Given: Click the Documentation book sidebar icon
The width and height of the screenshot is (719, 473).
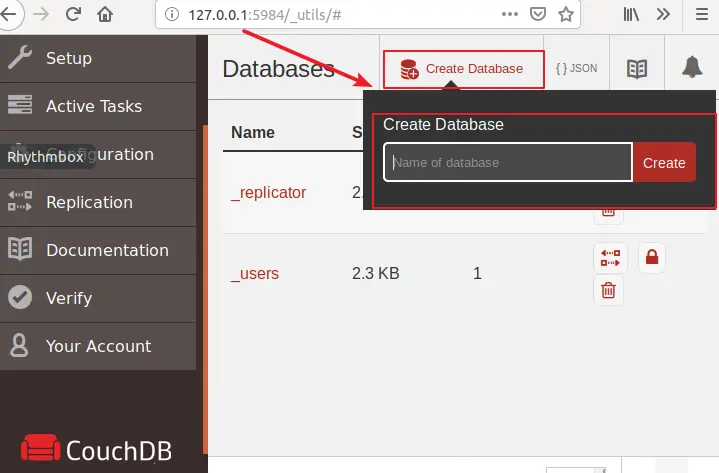Looking at the screenshot, I should tap(20, 249).
